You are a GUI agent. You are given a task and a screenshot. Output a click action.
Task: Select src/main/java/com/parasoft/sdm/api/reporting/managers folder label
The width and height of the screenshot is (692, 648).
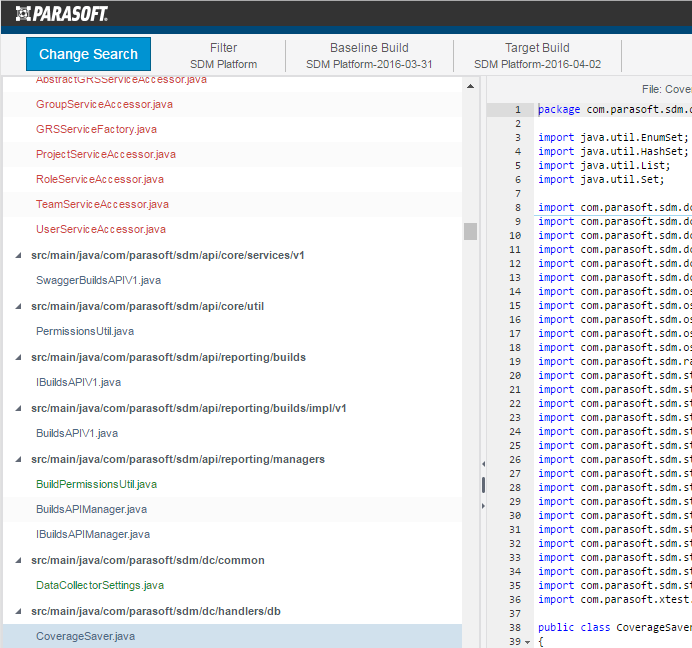point(178,459)
